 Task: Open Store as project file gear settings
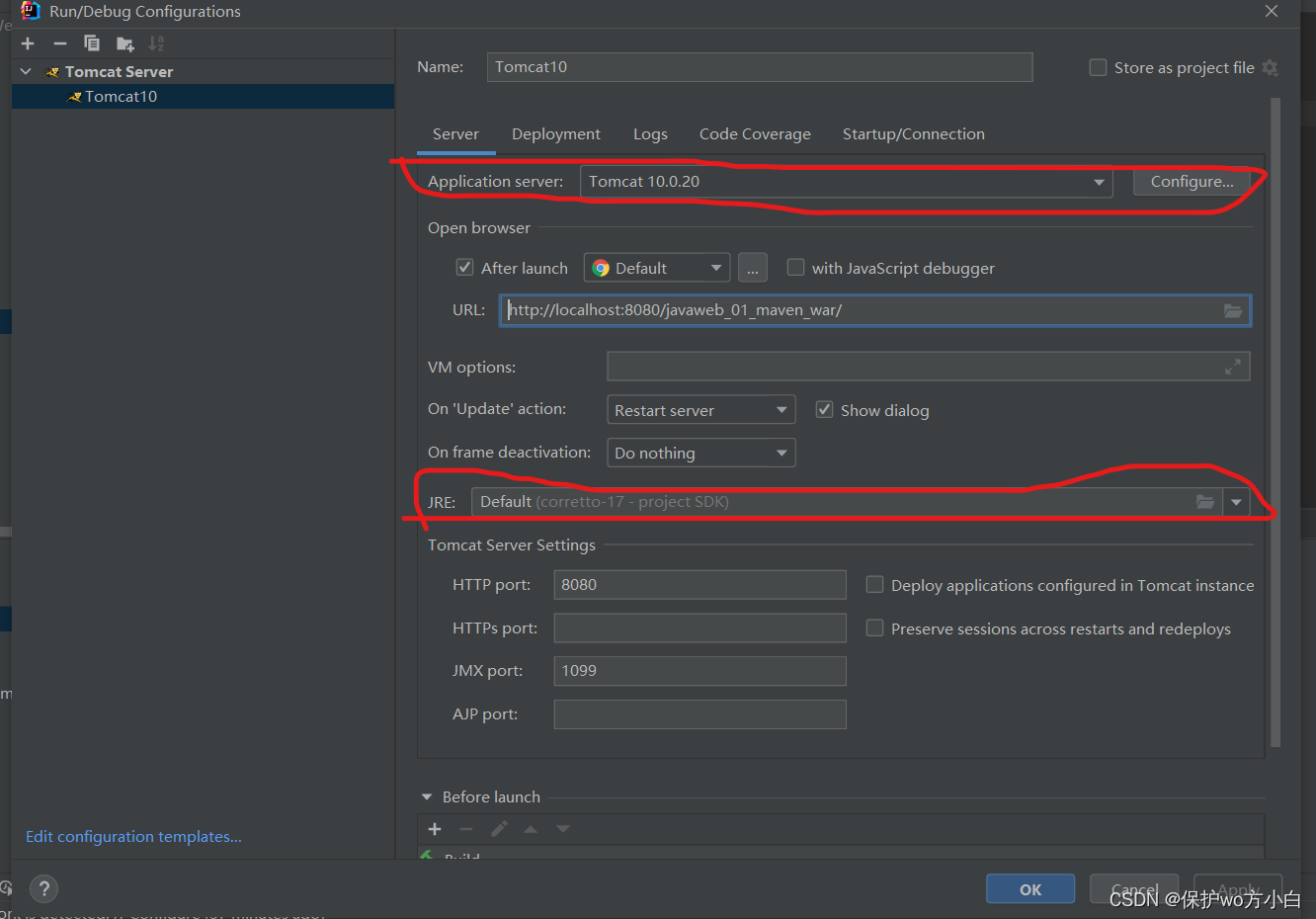coord(1271,67)
